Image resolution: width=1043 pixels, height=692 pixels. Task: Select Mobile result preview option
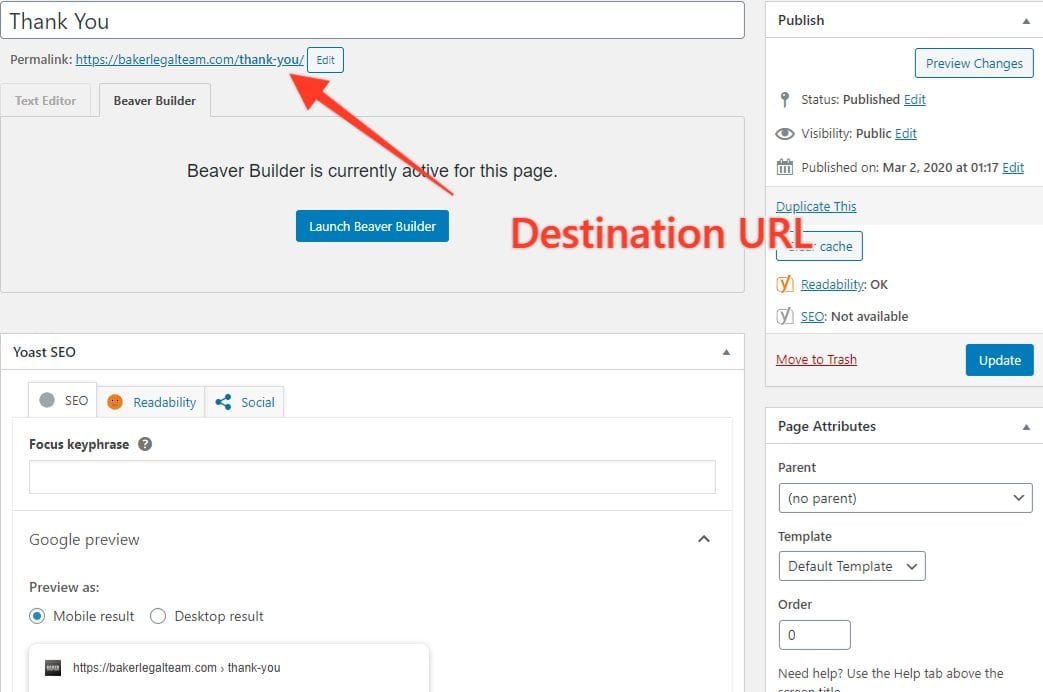[x=37, y=616]
